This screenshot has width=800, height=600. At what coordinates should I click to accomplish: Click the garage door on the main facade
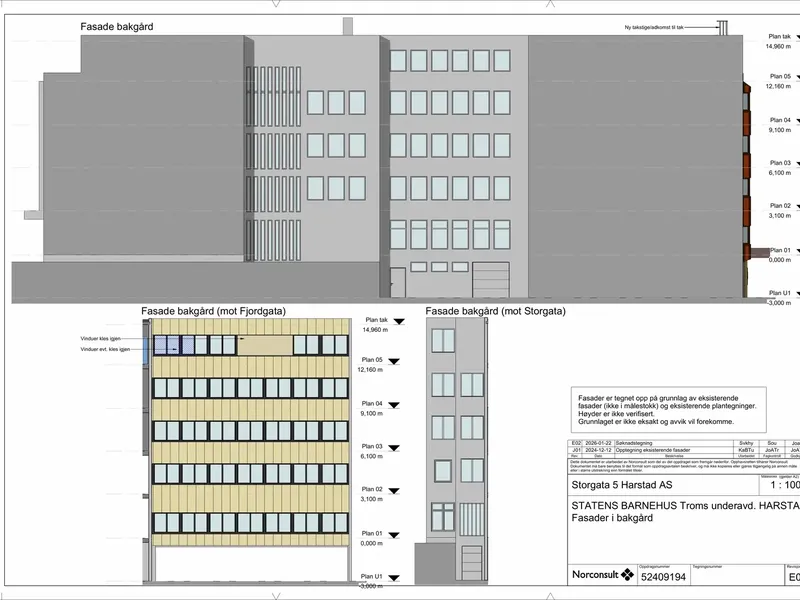click(x=490, y=280)
